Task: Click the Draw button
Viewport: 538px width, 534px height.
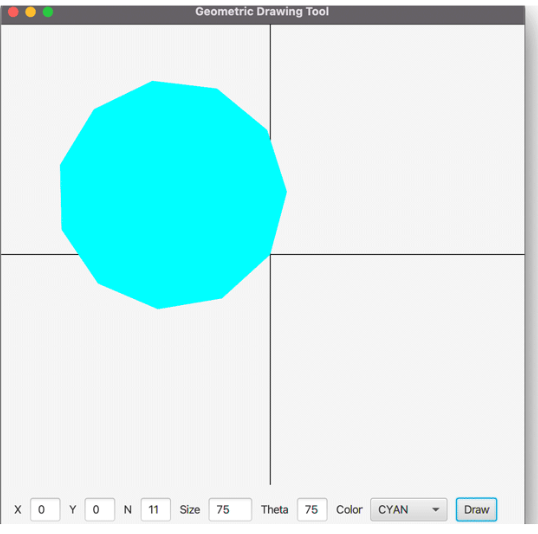Action: coord(476,509)
